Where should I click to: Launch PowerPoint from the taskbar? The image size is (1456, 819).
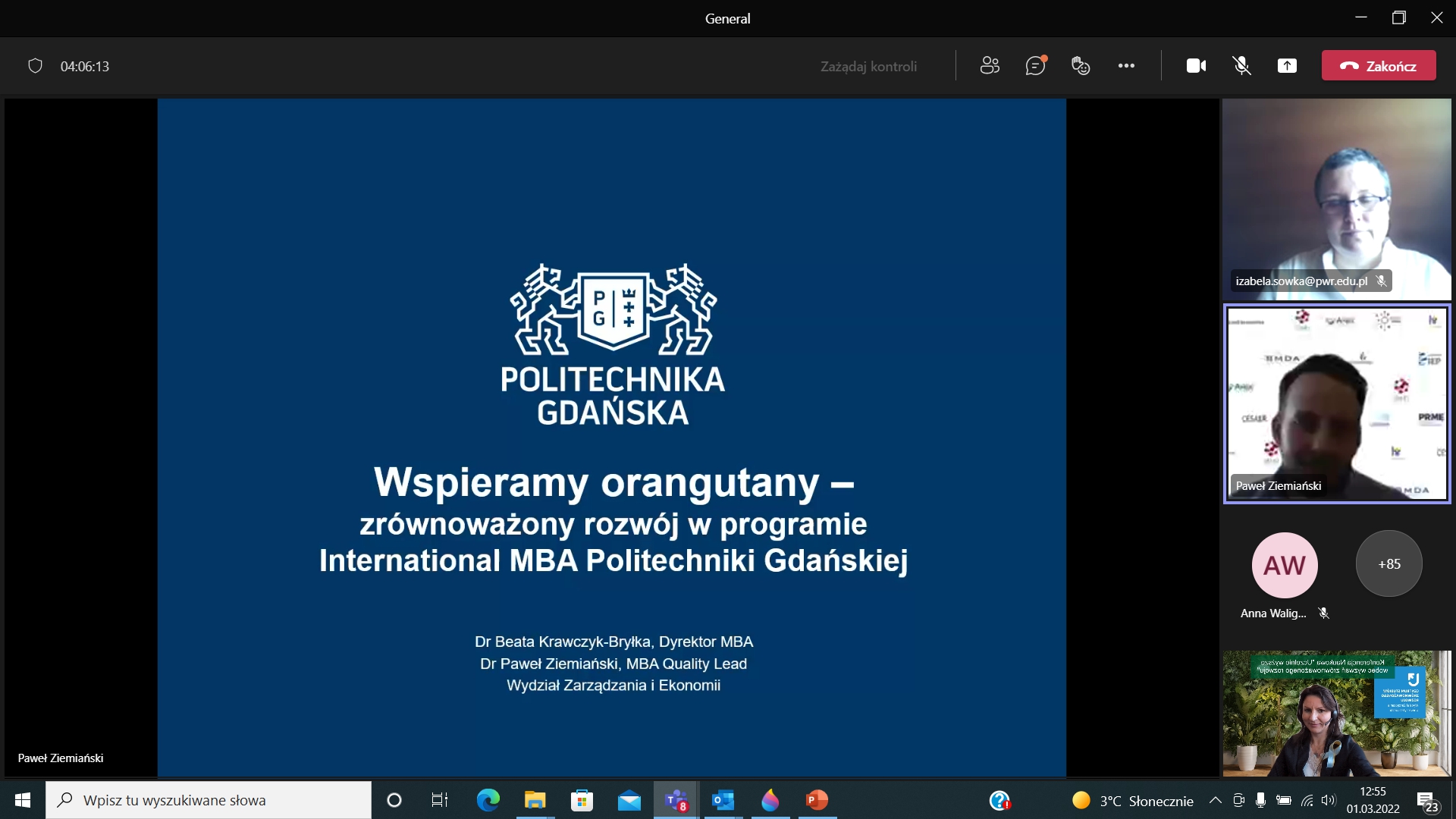tap(817, 800)
